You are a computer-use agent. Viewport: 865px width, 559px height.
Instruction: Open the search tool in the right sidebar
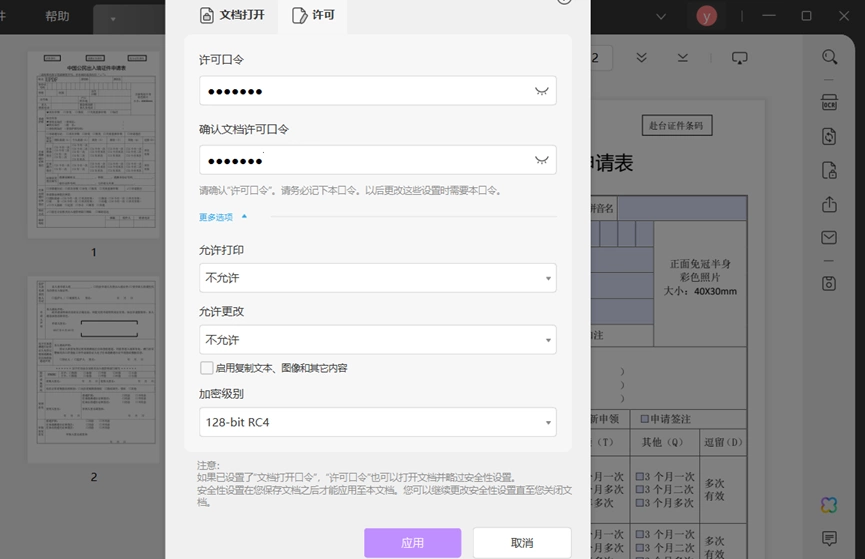(x=829, y=57)
